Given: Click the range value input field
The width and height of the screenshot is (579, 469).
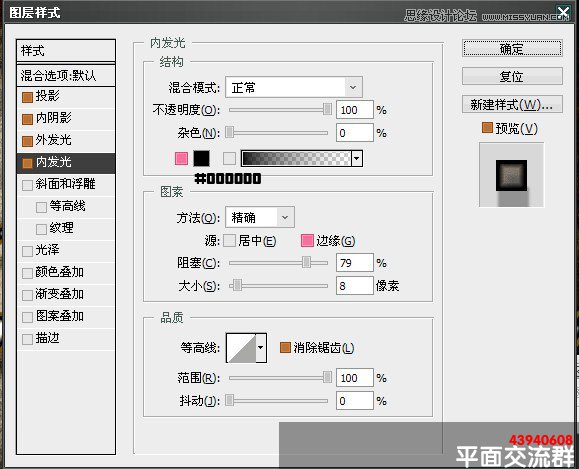Looking at the screenshot, I should point(355,378).
